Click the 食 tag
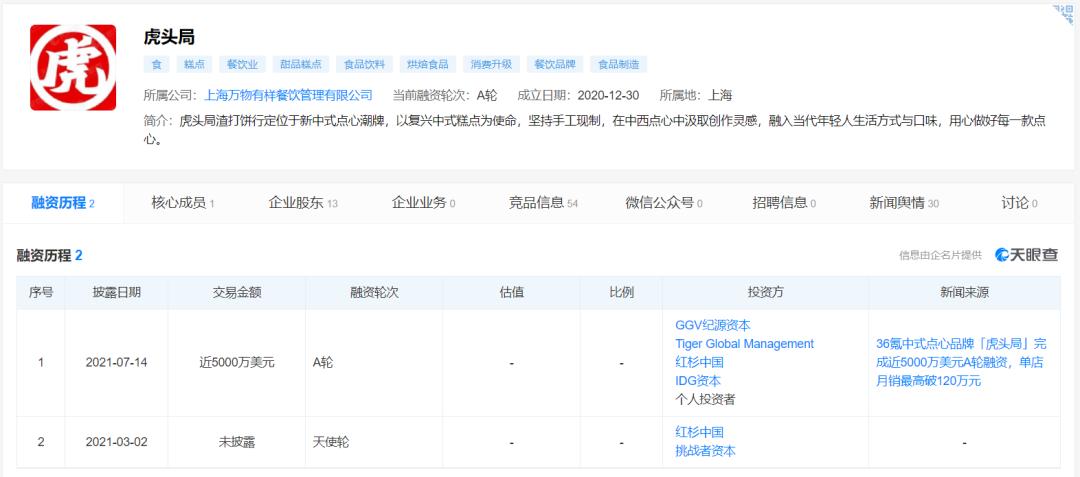 tap(156, 65)
